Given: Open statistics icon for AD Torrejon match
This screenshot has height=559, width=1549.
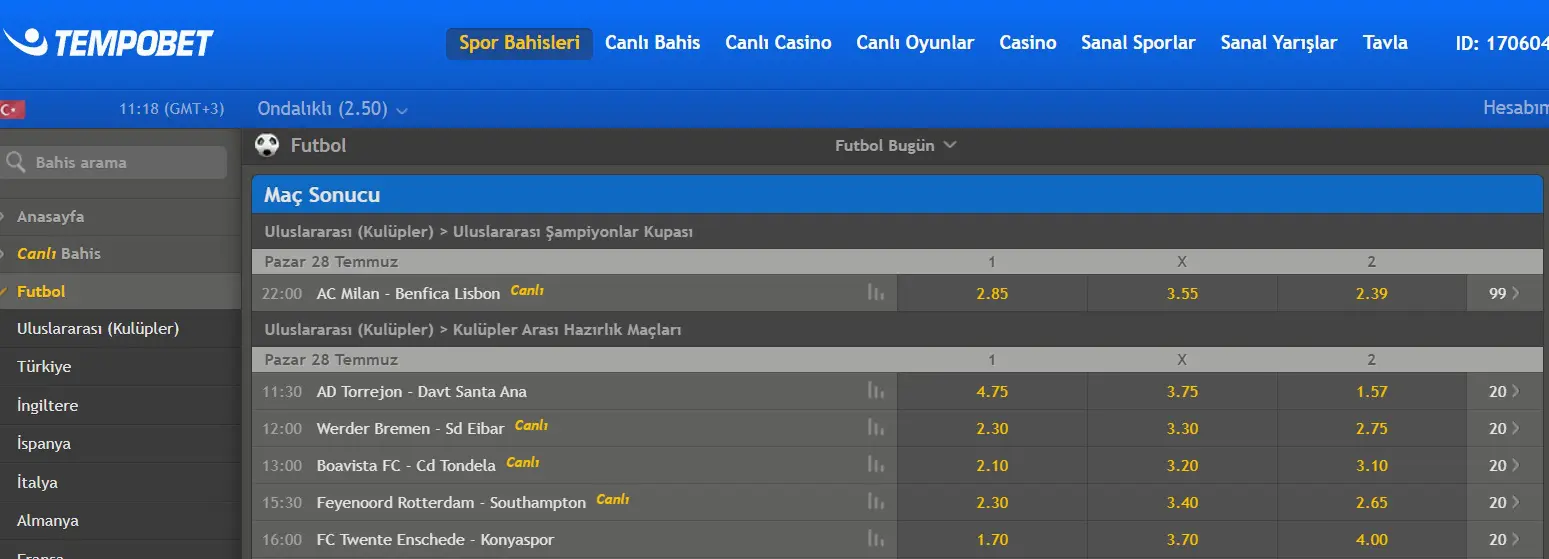Looking at the screenshot, I should click(876, 391).
